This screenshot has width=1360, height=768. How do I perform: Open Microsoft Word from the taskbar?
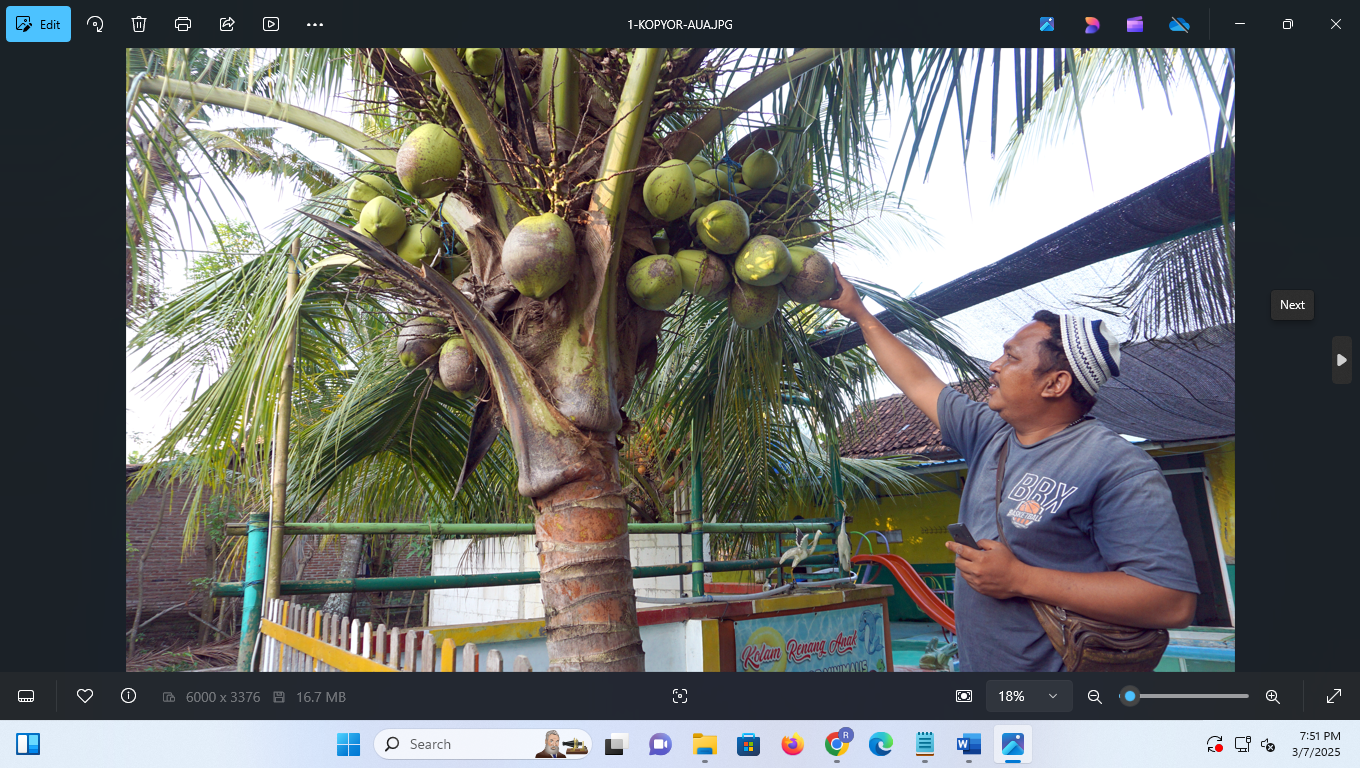point(969,744)
